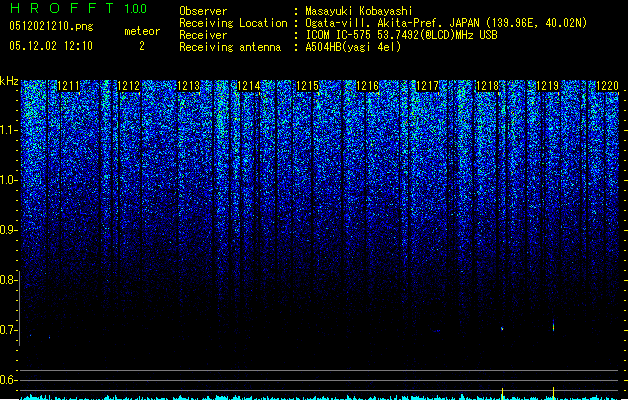Screen dimensions: 629x400
Task: Click the Receiving antenna label
Action: coord(230,47)
